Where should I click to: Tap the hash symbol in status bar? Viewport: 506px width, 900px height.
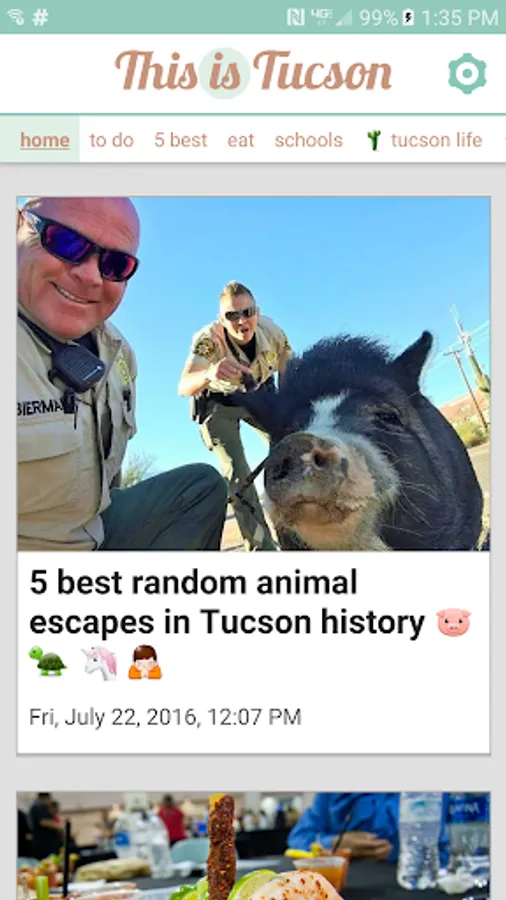click(x=41, y=17)
